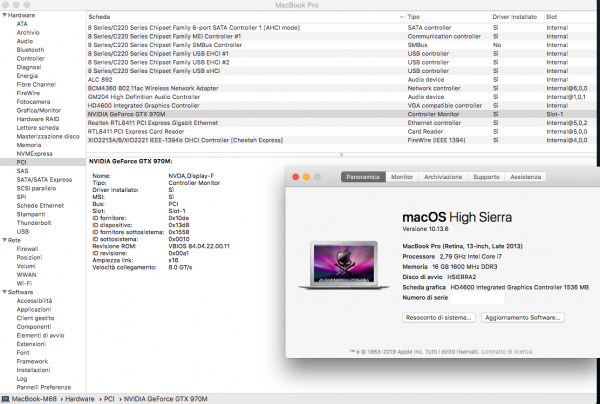This screenshot has height=404, width=600.
Task: Select the GM204 High Definition Audio Controller row
Action: [x=341, y=97]
